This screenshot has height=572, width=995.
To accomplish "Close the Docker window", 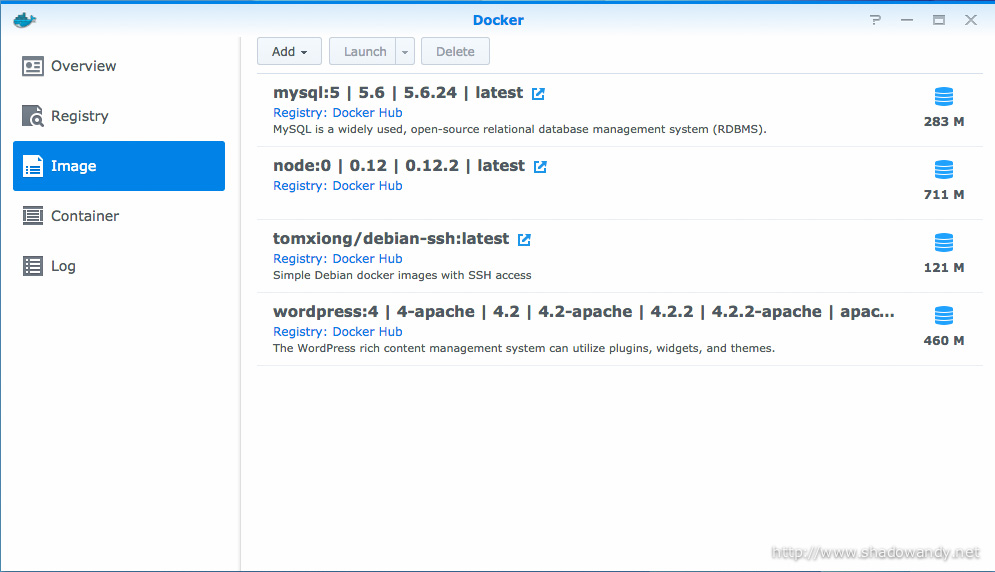I will (971, 20).
